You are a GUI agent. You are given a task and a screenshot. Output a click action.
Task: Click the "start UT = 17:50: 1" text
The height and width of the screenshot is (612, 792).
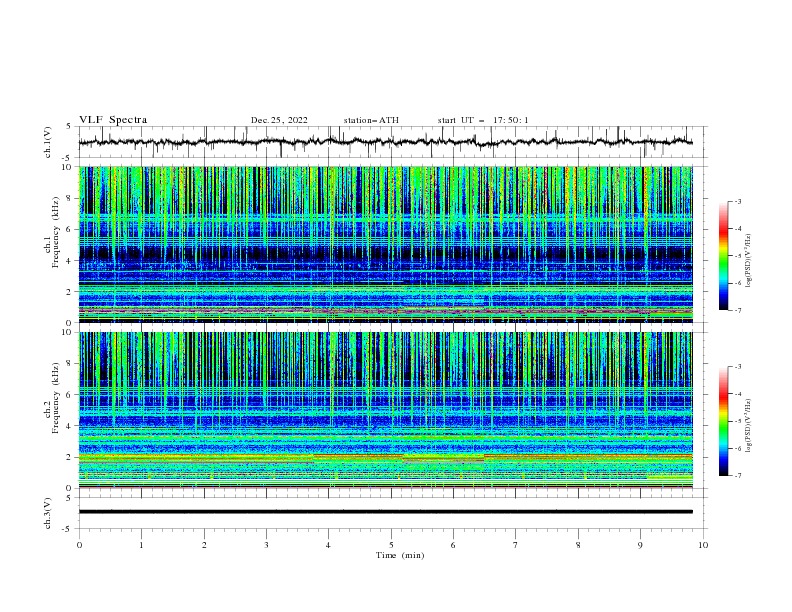pyautogui.click(x=483, y=120)
